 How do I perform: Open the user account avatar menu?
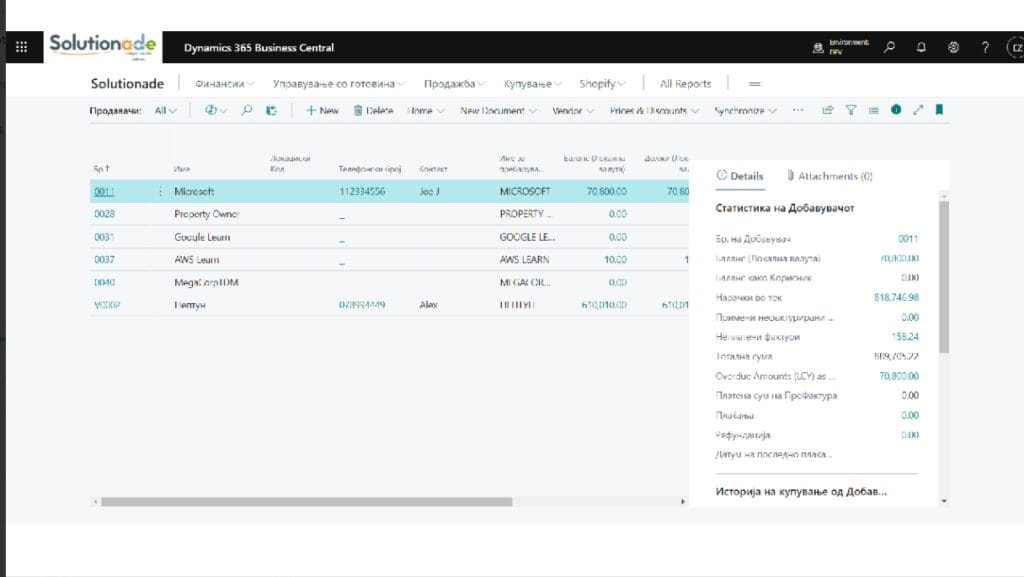(x=1016, y=48)
